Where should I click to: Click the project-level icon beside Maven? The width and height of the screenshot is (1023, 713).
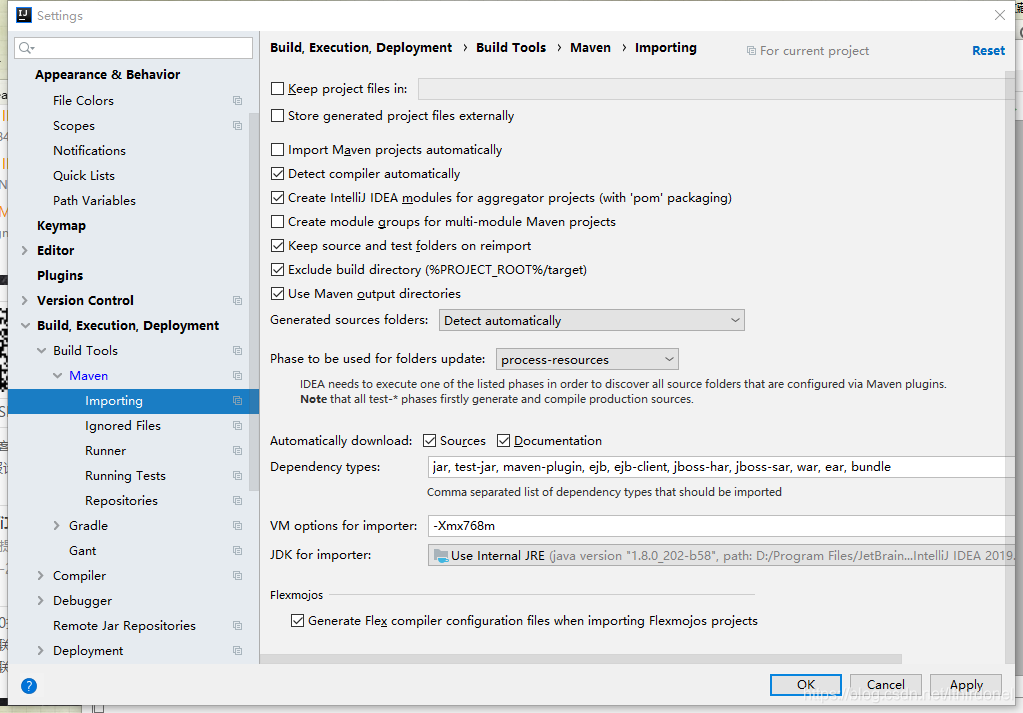[237, 376]
